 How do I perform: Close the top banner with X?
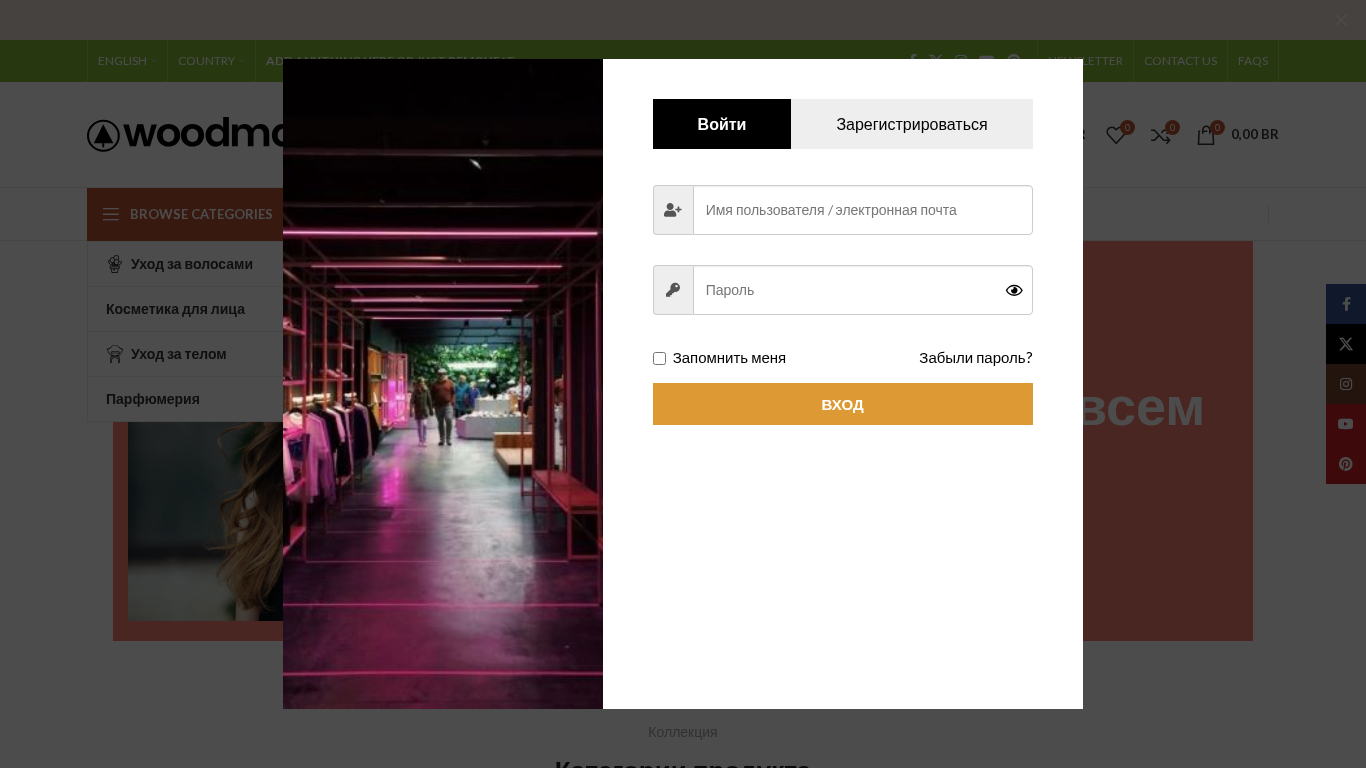[x=1341, y=20]
